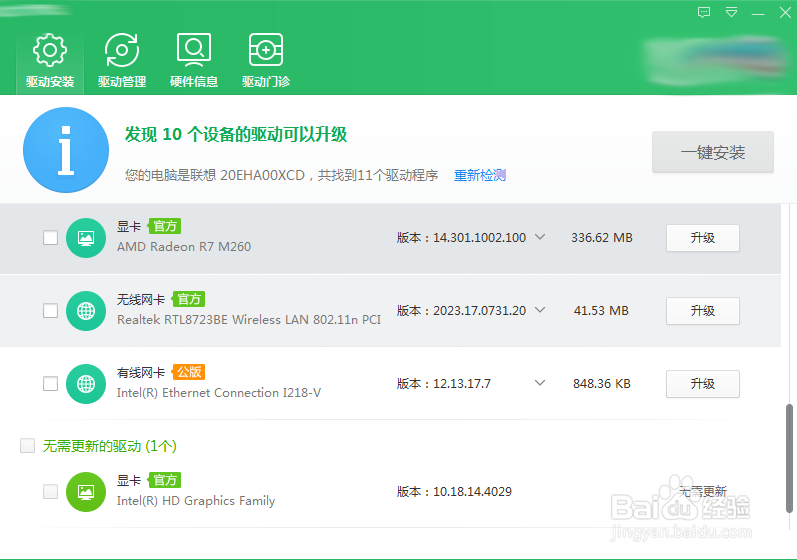Viewport: 797px width, 560px height.
Task: Open the title bar dropdown menu icon
Action: (731, 13)
